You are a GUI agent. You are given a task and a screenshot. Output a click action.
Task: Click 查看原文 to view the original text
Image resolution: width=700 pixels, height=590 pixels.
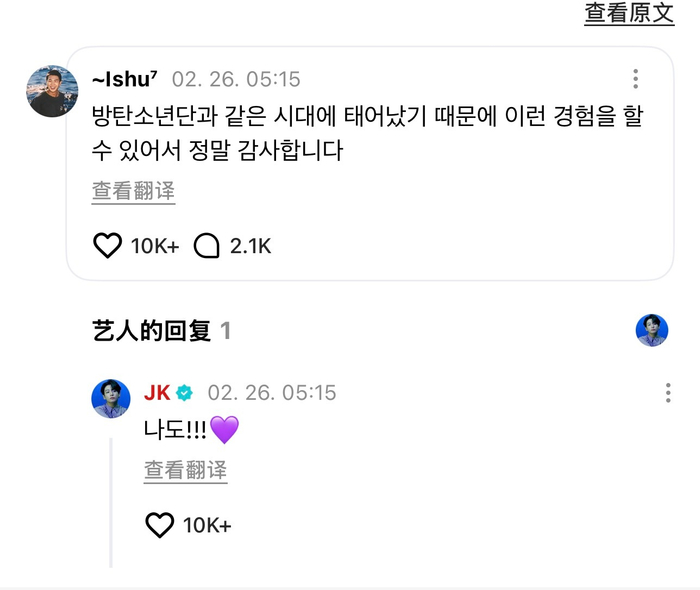630,13
